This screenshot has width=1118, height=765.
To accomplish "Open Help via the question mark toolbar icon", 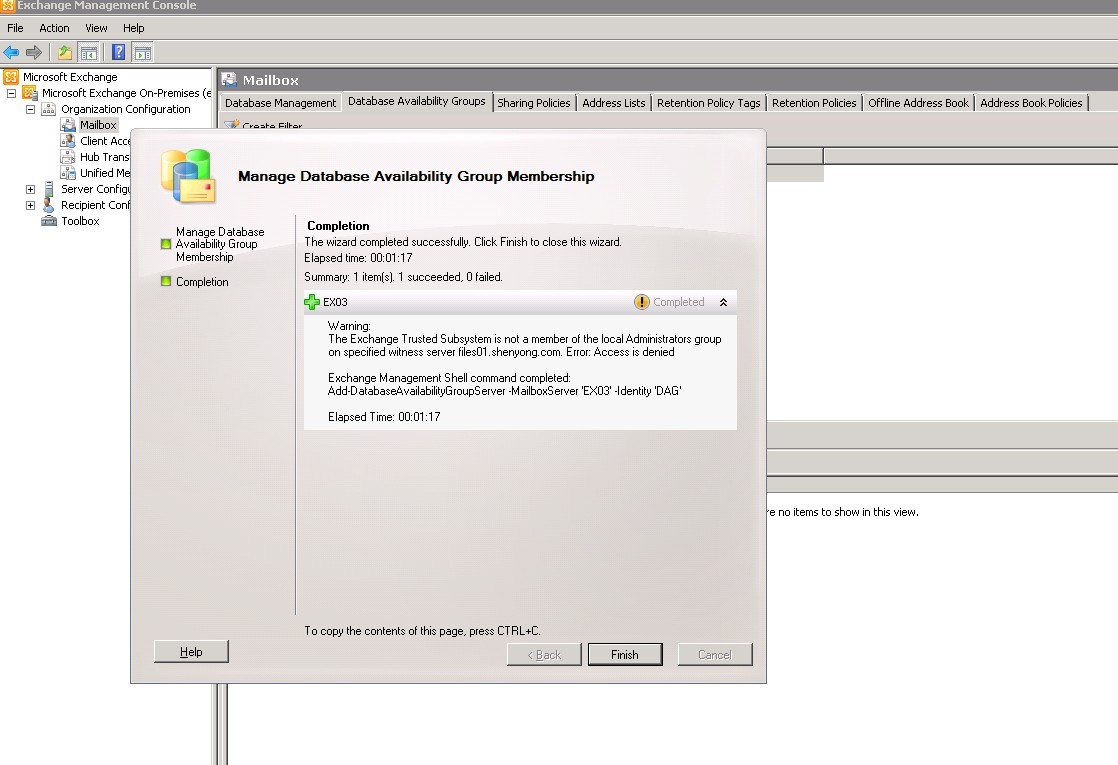I will [x=119, y=52].
